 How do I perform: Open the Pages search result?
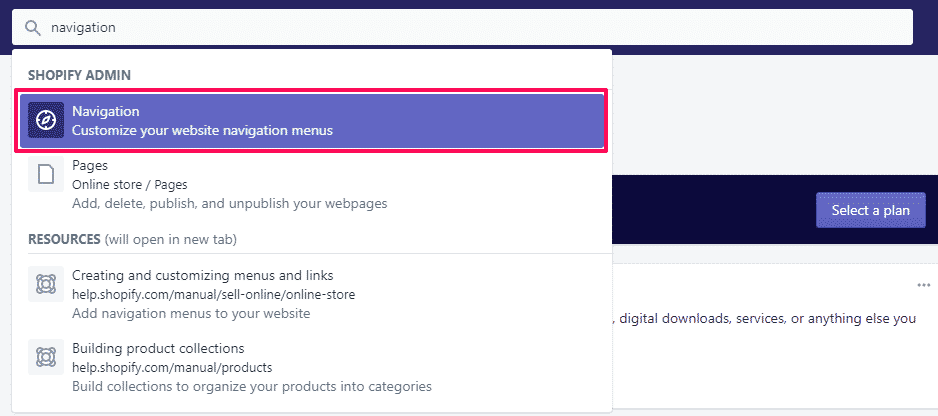click(90, 166)
